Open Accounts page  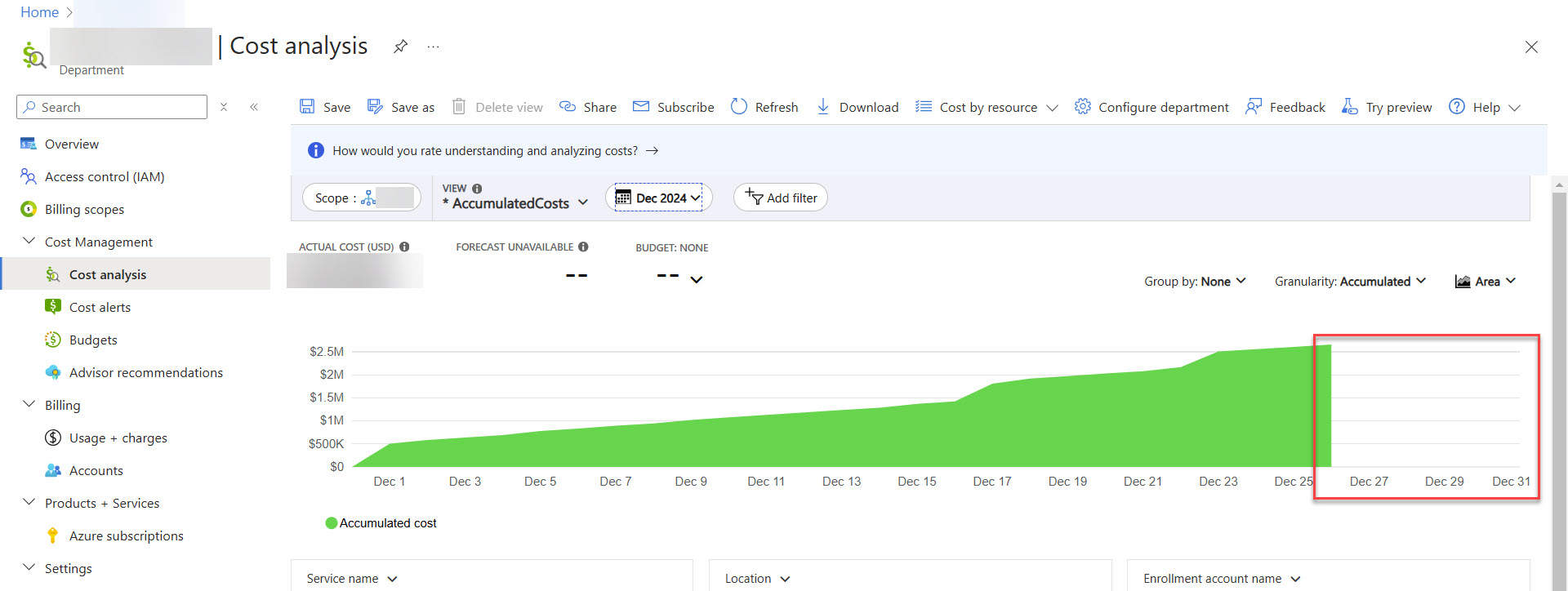(x=96, y=470)
